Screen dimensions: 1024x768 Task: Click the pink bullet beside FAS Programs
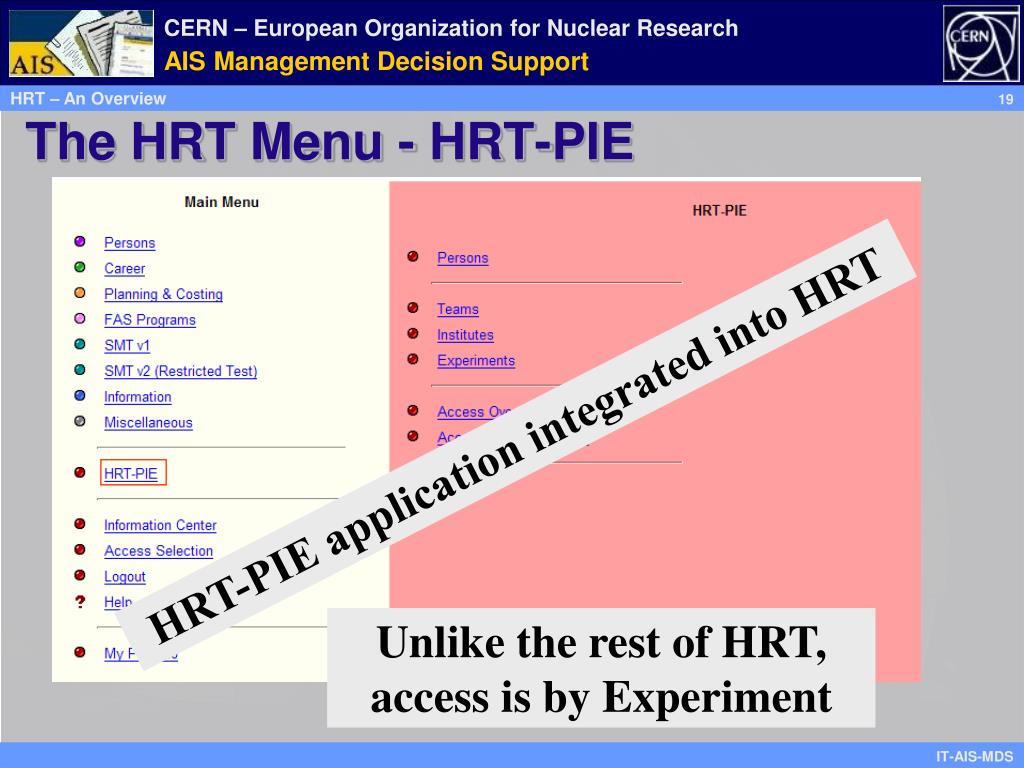click(x=80, y=319)
